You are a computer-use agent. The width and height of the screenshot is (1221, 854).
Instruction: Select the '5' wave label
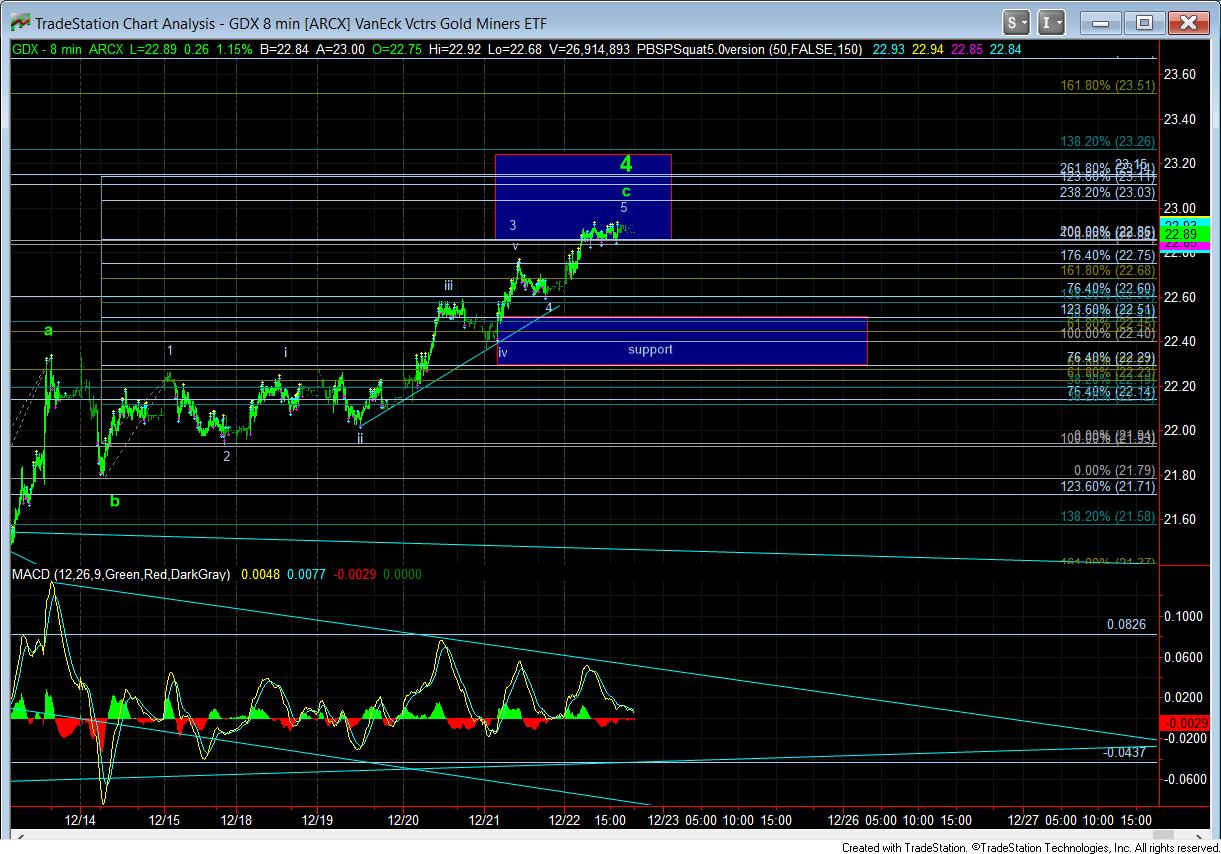[x=623, y=208]
